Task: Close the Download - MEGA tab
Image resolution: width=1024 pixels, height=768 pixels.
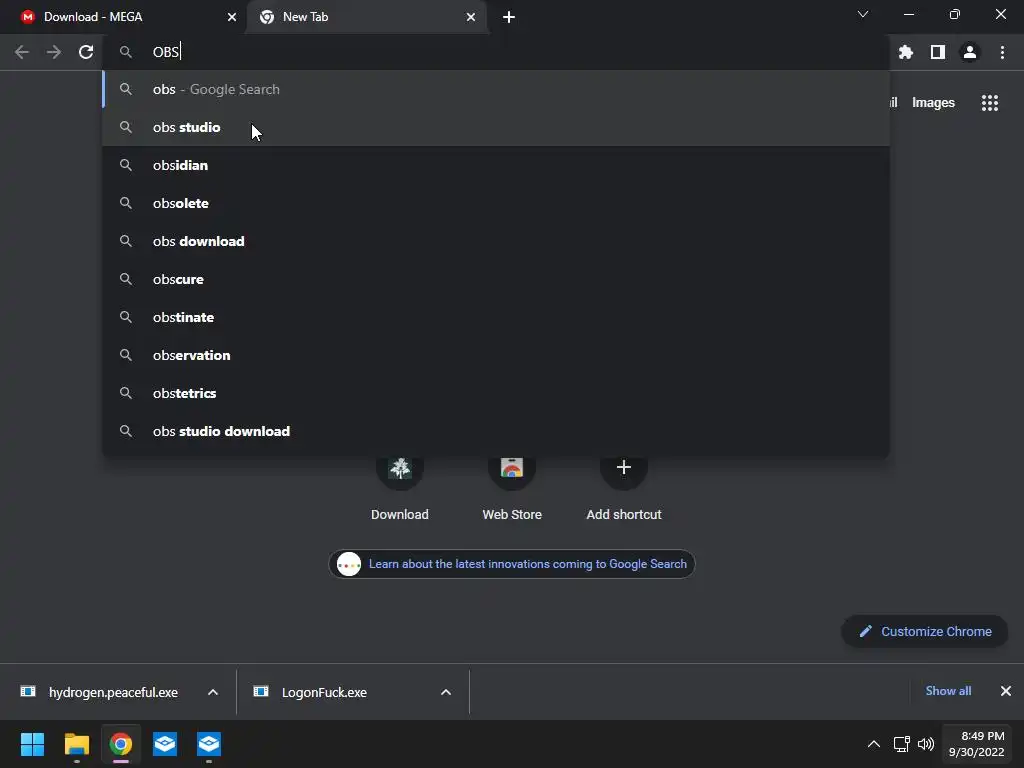Action: (232, 17)
